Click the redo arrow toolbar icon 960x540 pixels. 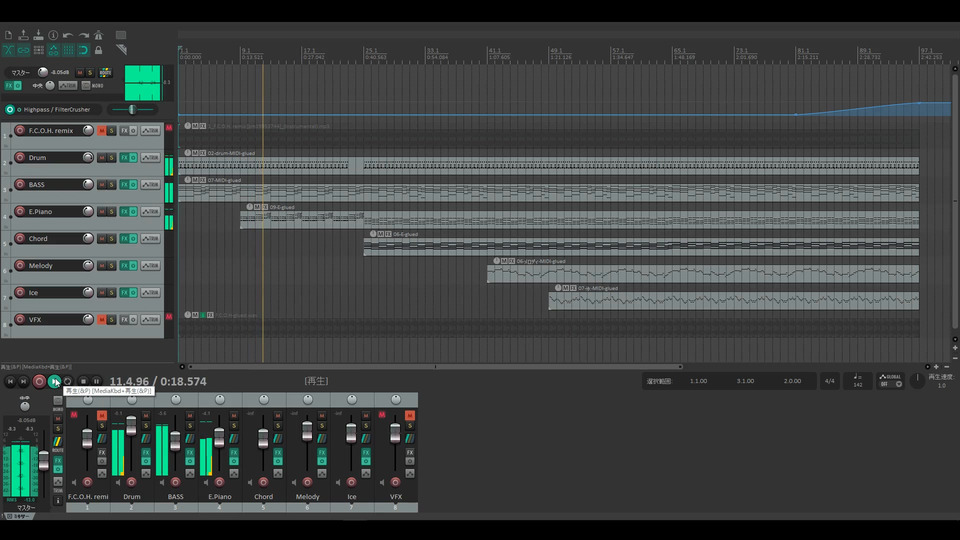click(x=83, y=36)
